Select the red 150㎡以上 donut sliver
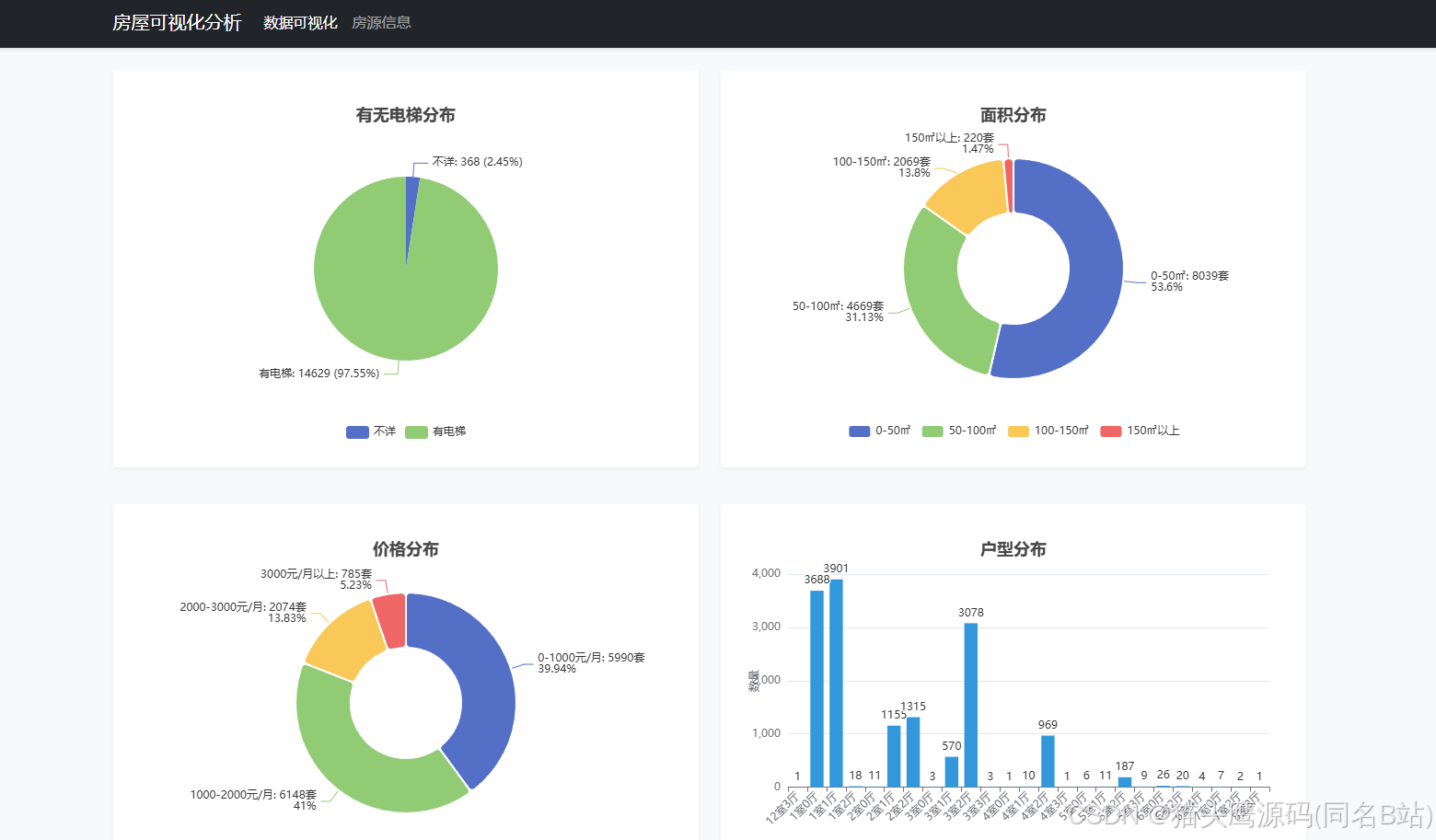 (x=1009, y=186)
